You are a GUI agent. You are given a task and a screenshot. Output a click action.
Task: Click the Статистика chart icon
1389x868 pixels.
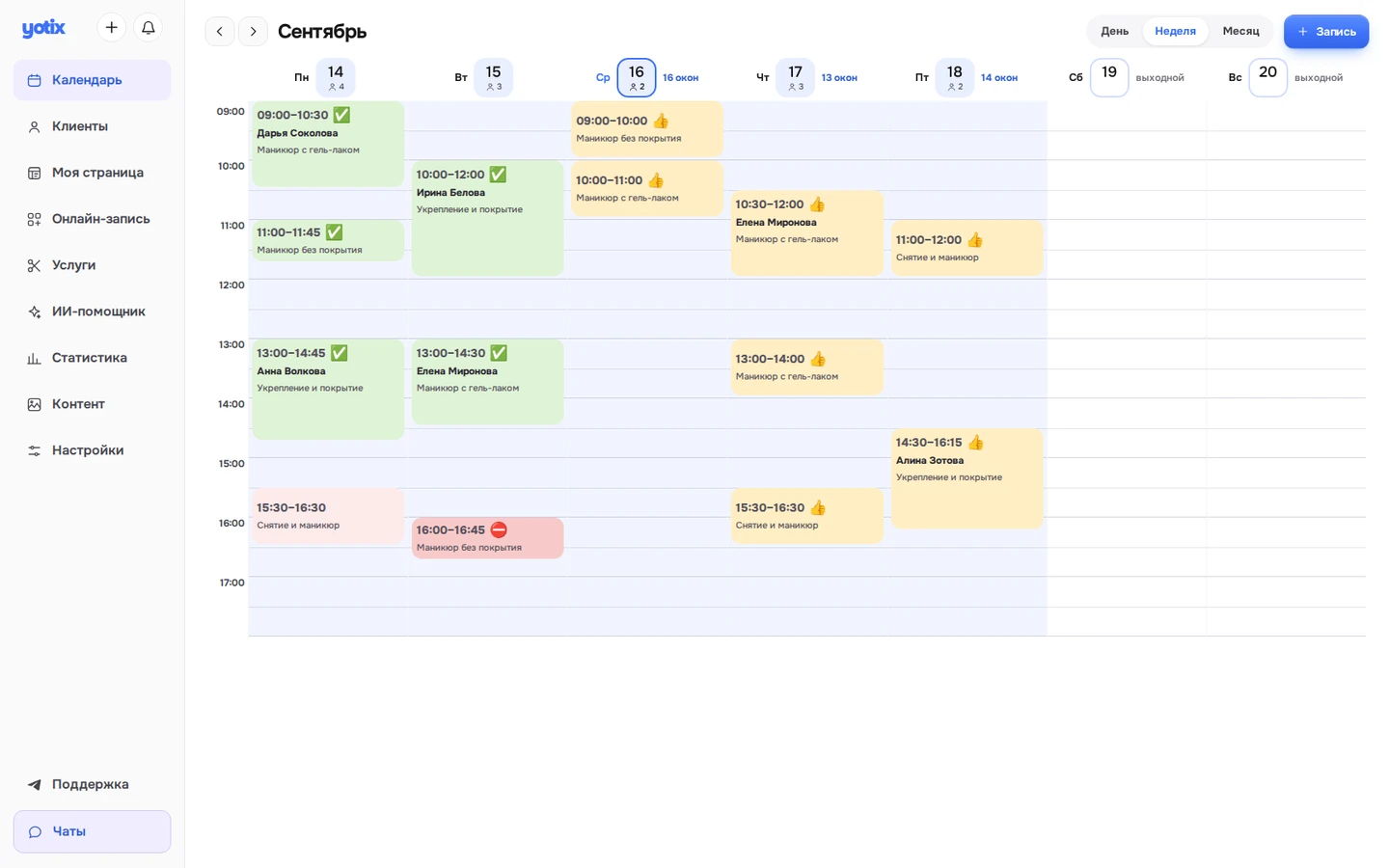[x=34, y=358]
